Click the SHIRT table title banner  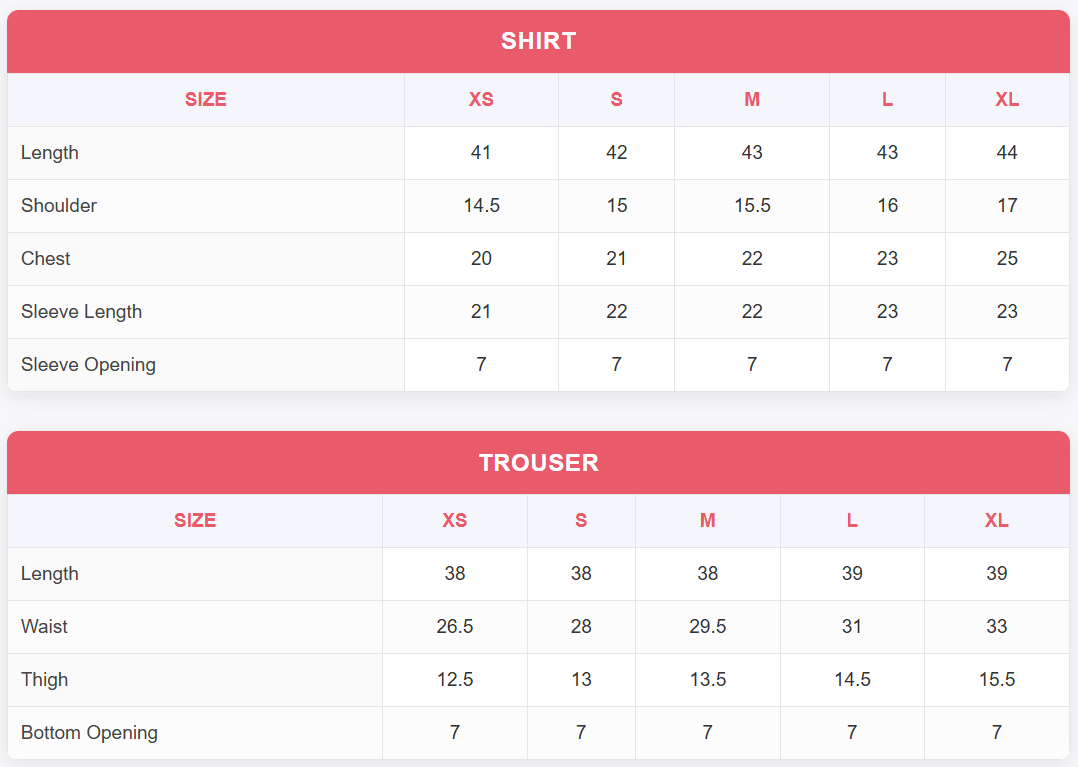[x=538, y=41]
